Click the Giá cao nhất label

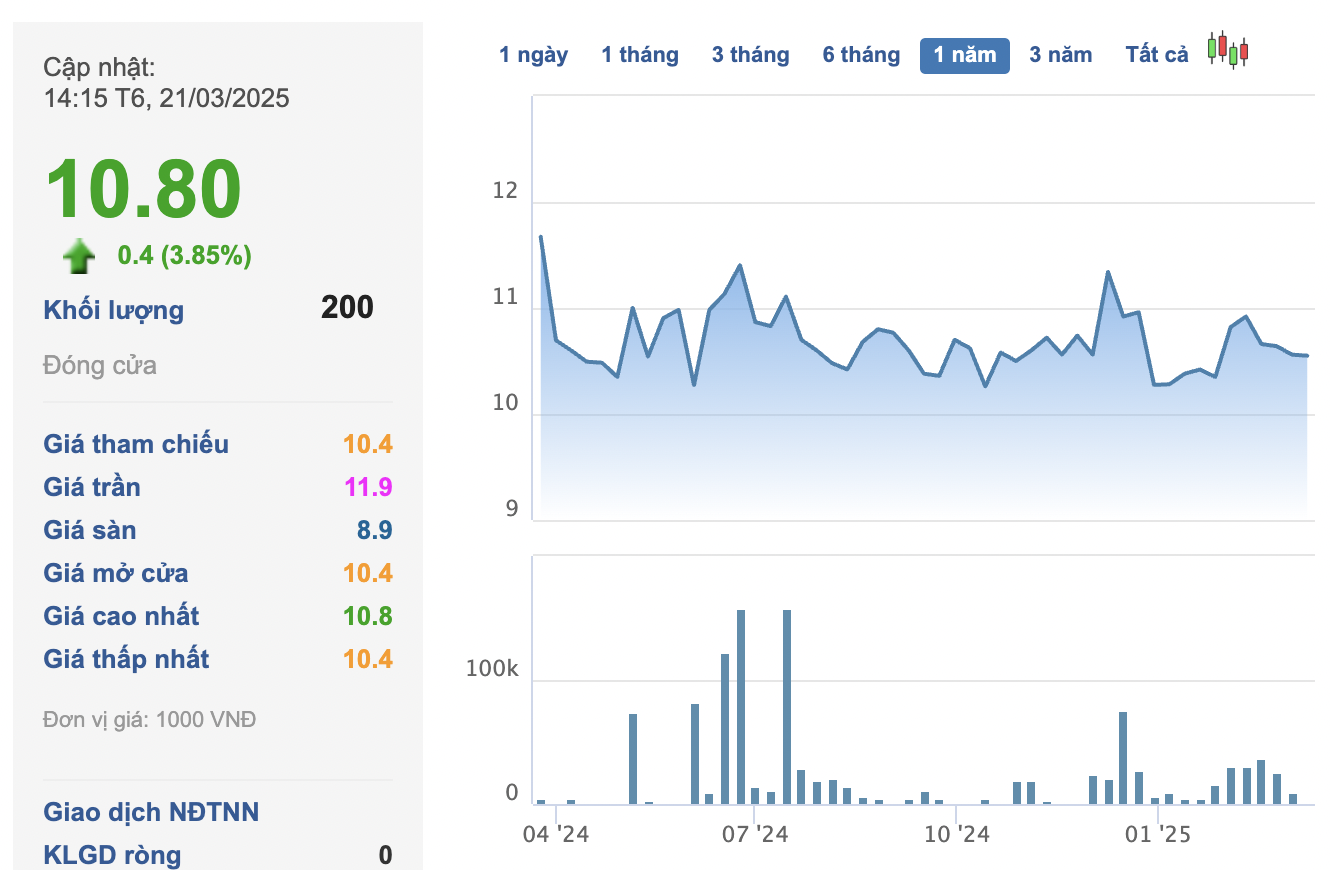pos(121,616)
